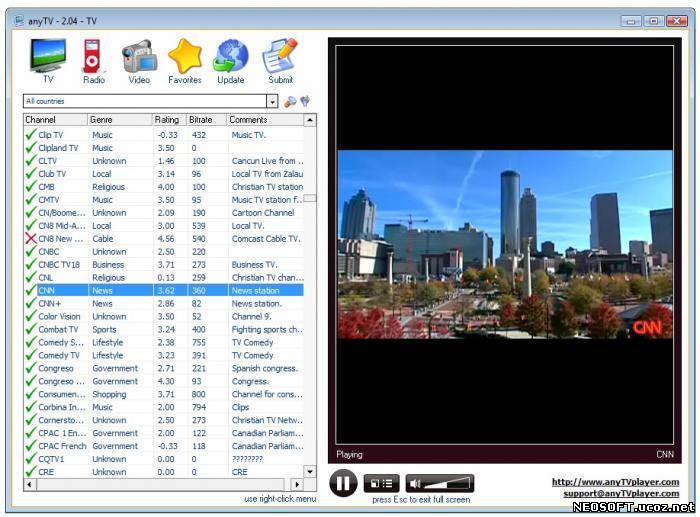Click bitrate 755 in Comedy S... row

(x=199, y=342)
